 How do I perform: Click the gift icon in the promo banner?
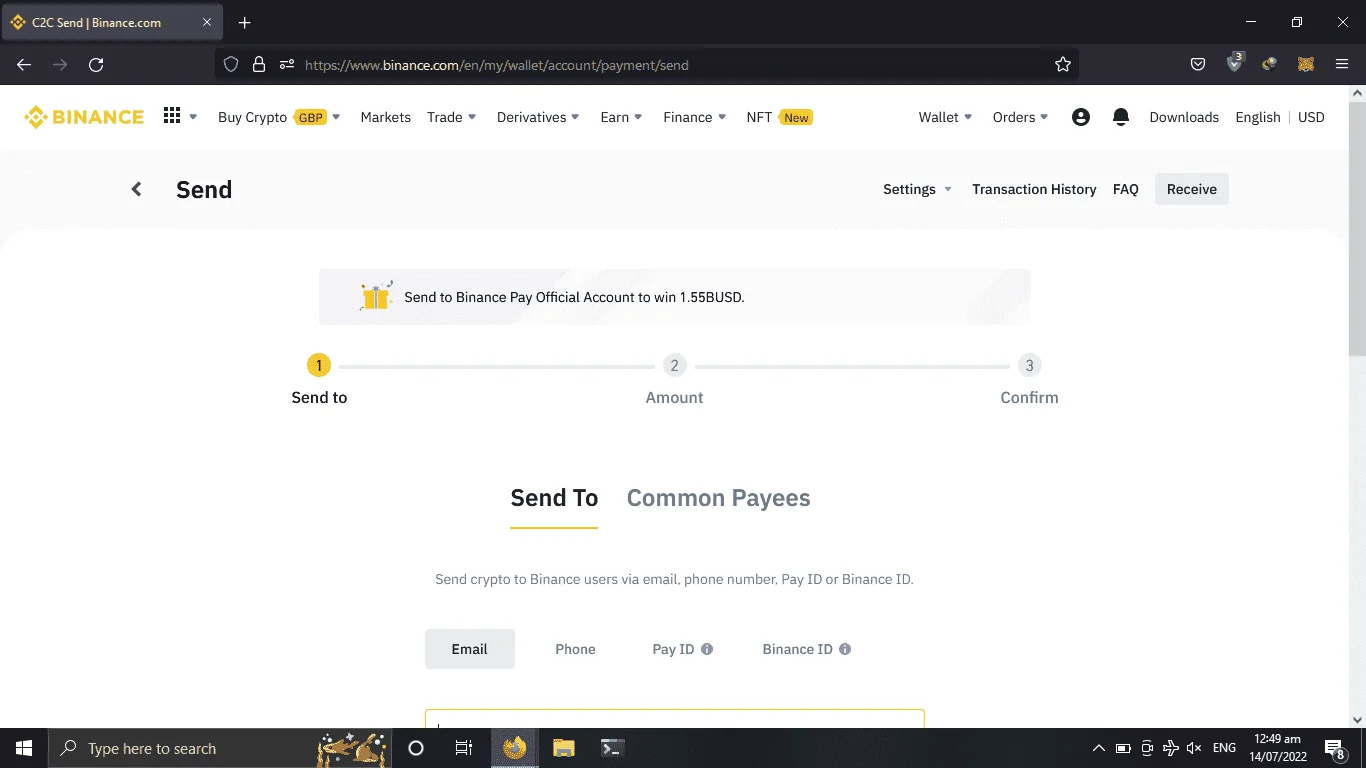(x=376, y=296)
